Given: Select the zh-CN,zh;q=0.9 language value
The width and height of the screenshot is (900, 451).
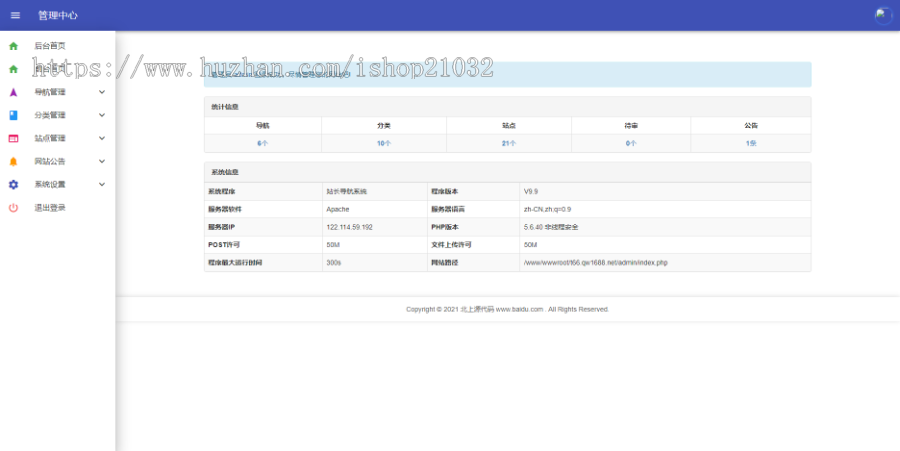Looking at the screenshot, I should tap(548, 209).
